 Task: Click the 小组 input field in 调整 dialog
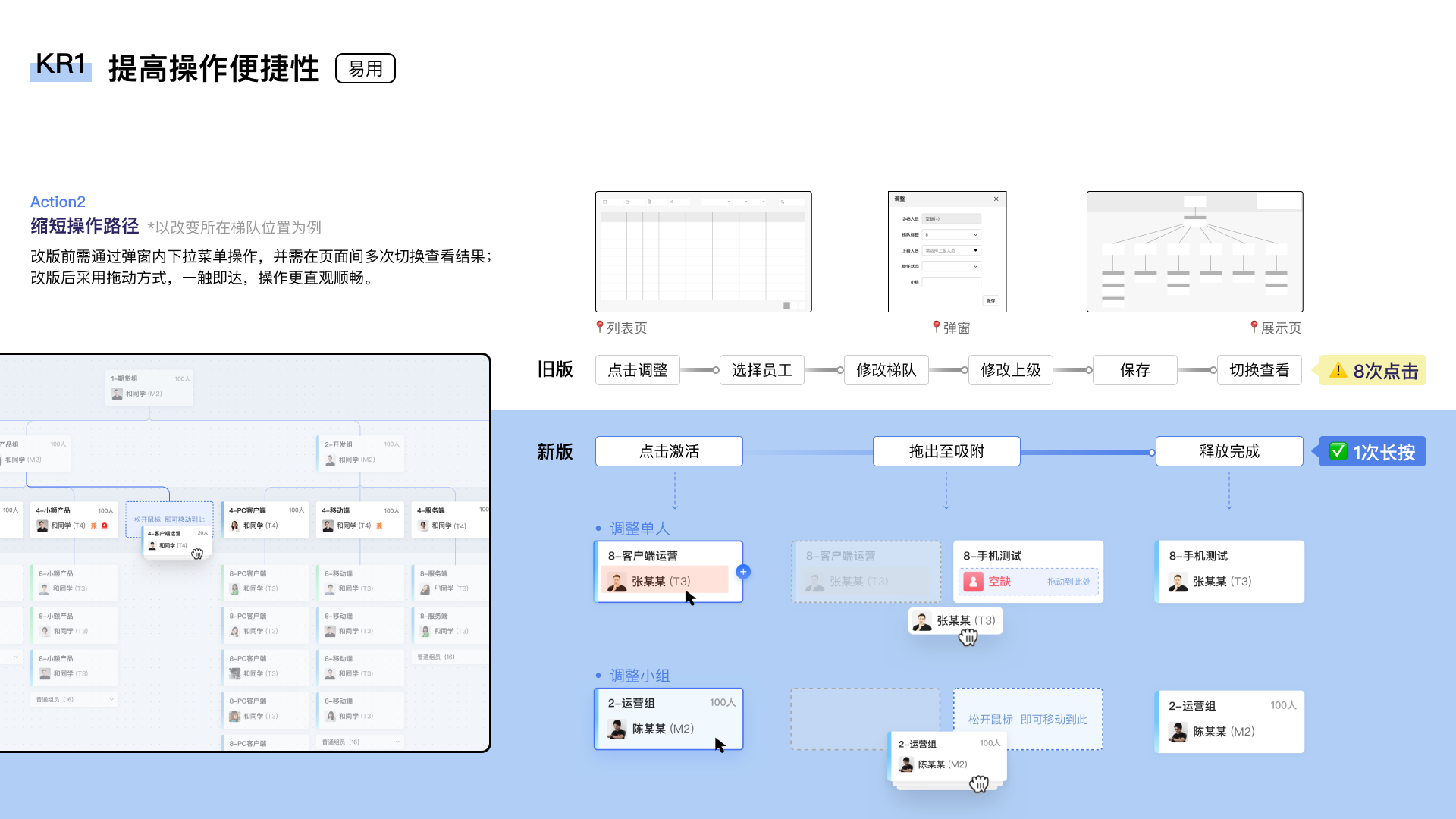pos(951,282)
